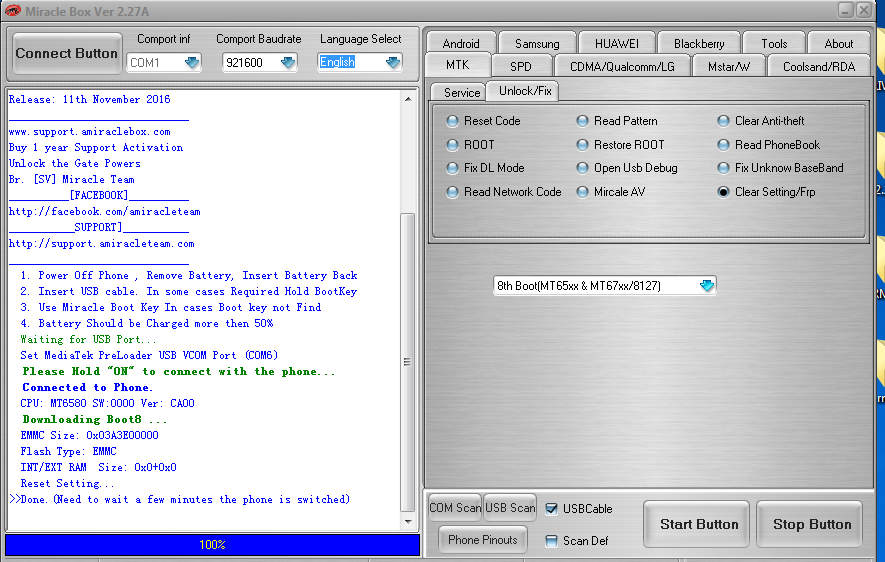Select the Read PhoneBook option
Screen dimensions: 885x562
tap(724, 145)
